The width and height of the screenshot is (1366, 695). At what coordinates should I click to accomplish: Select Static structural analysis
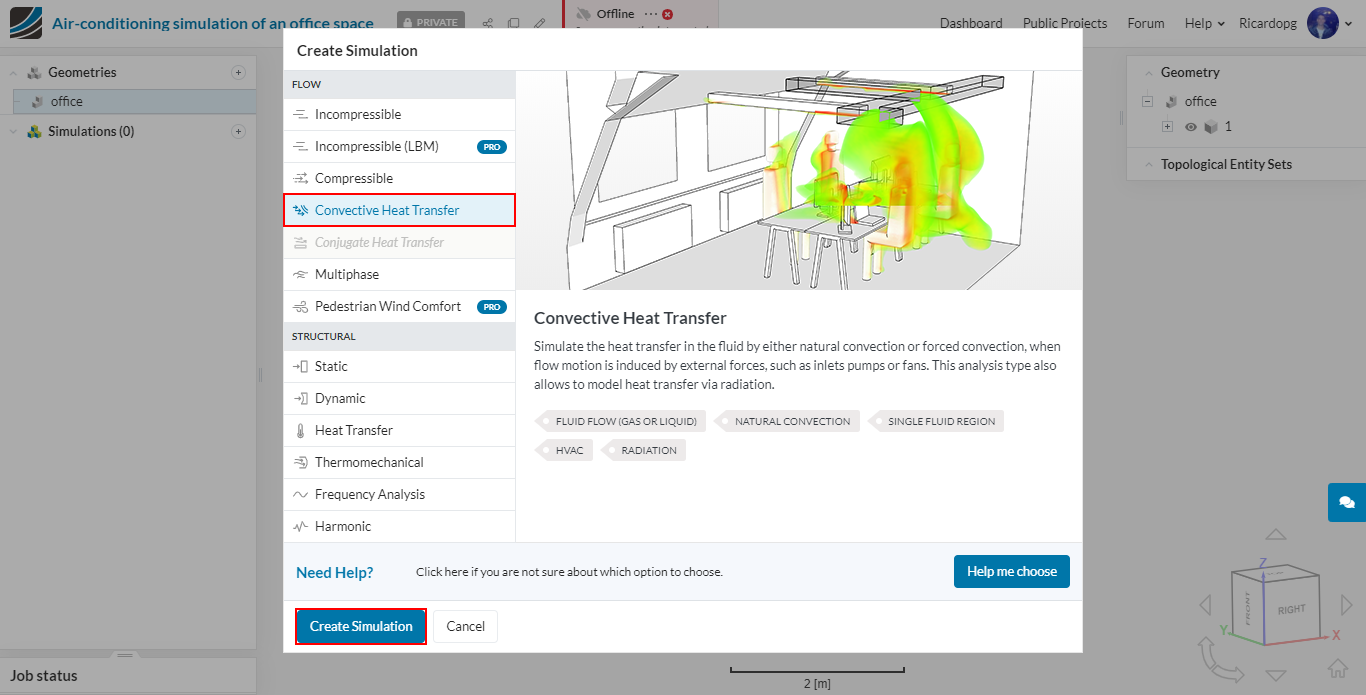(399, 366)
